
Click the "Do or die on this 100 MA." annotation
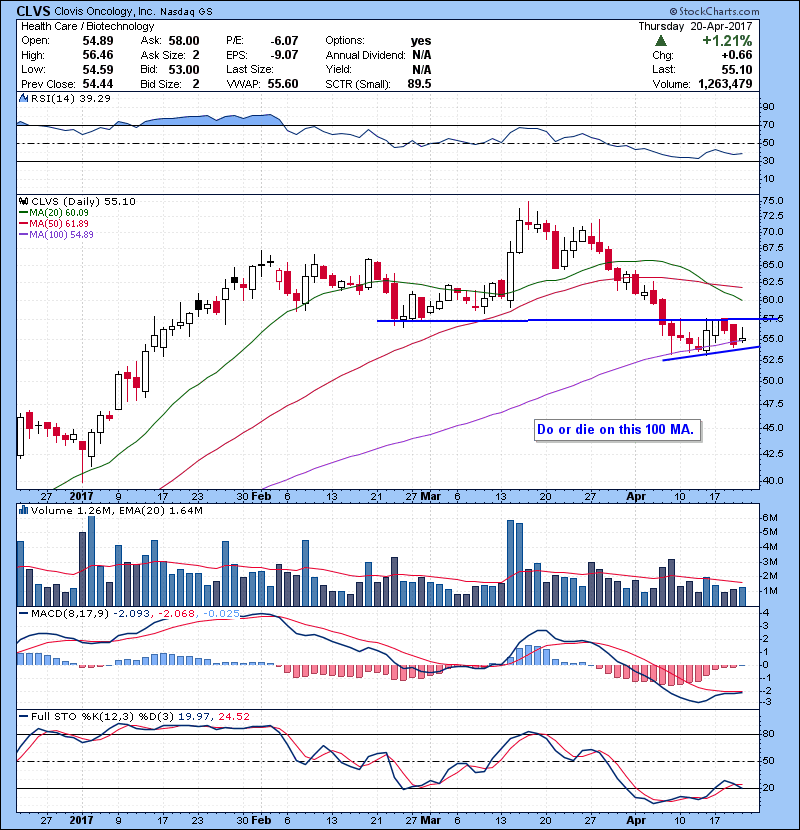[x=615, y=429]
